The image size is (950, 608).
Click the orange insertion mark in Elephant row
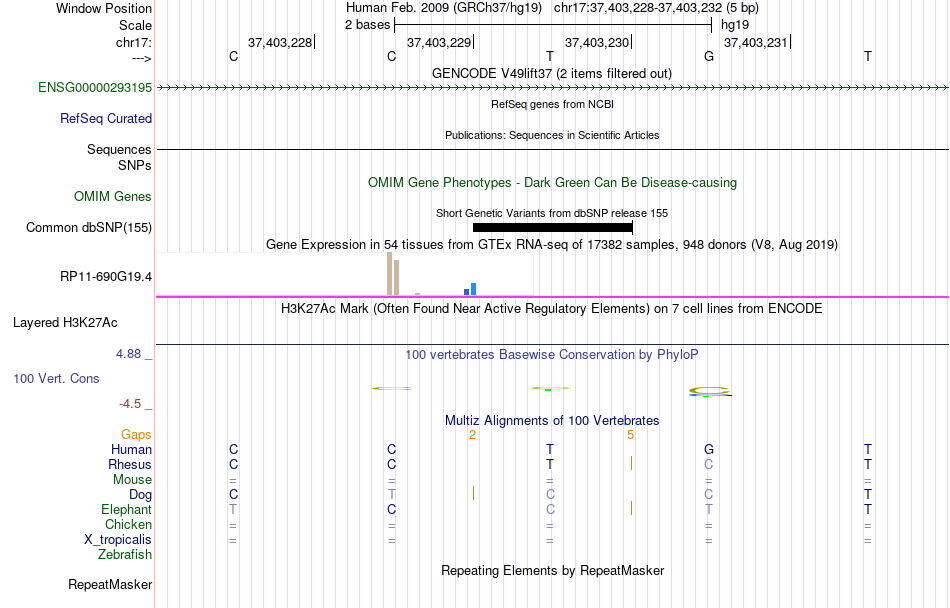click(631, 508)
